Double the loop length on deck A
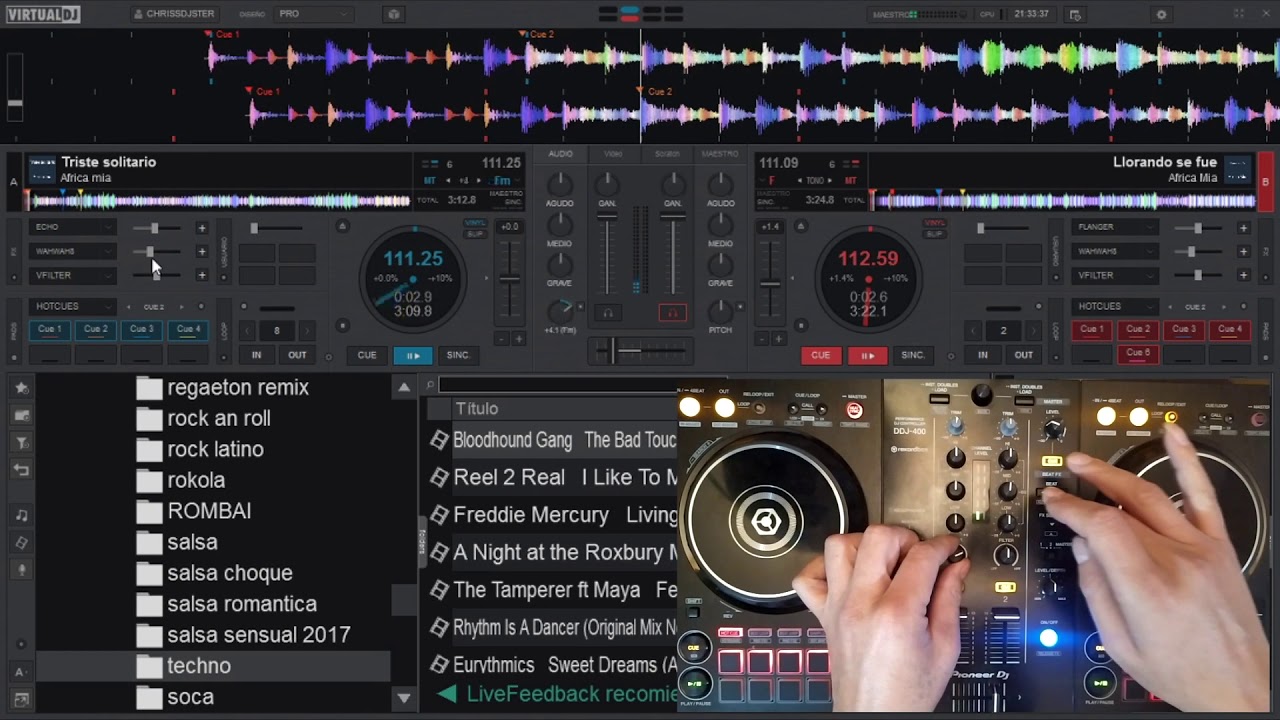The width and height of the screenshot is (1280, 720). point(308,330)
